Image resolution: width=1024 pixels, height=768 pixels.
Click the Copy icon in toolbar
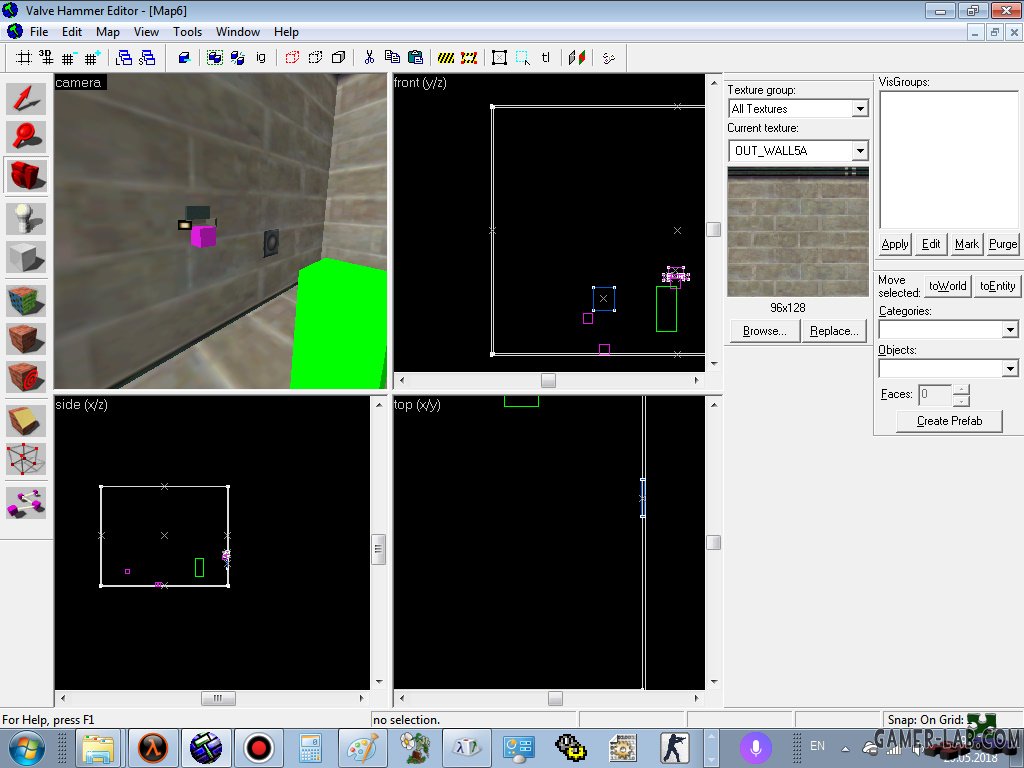click(x=392, y=57)
